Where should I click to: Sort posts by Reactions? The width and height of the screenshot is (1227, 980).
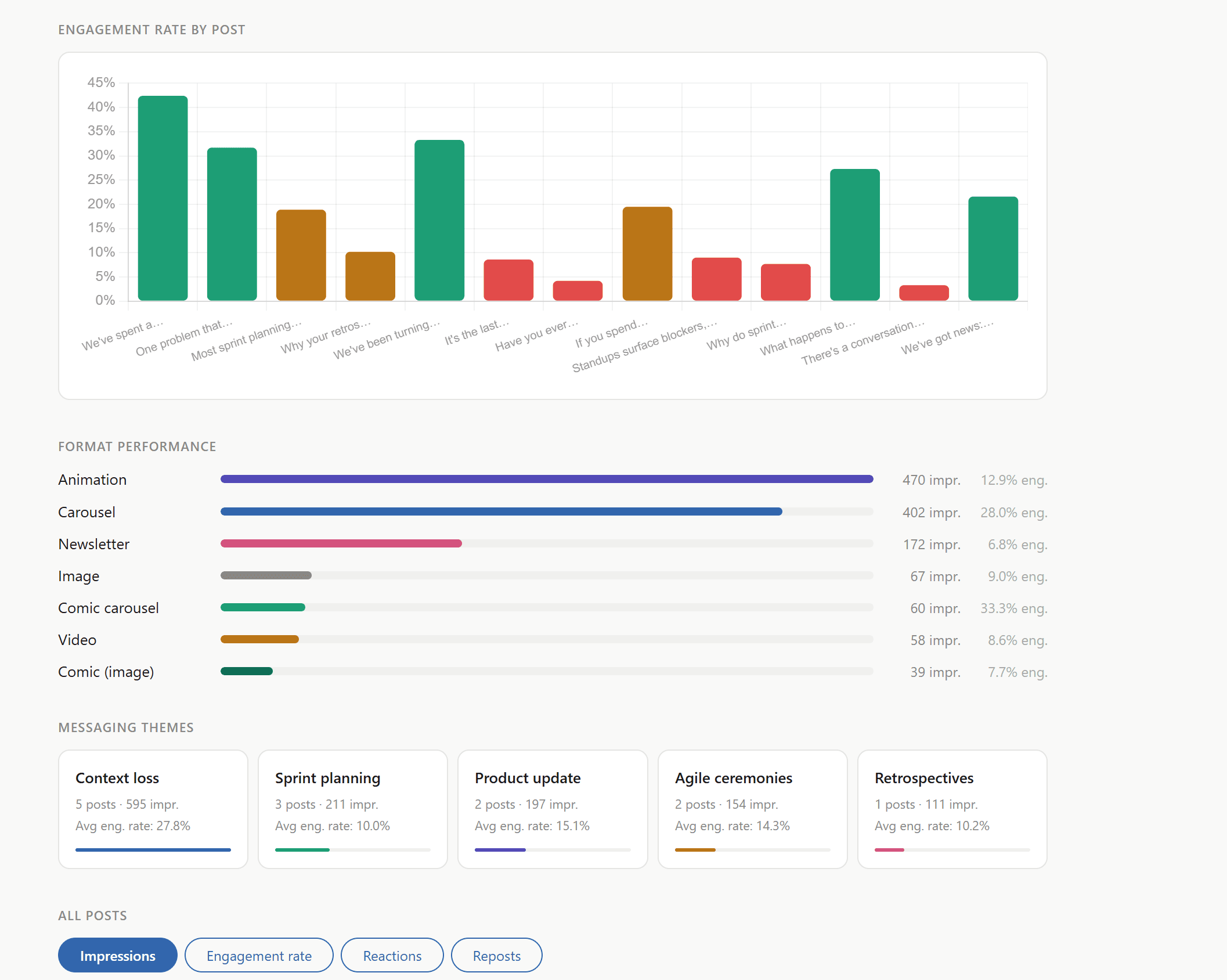tap(392, 955)
